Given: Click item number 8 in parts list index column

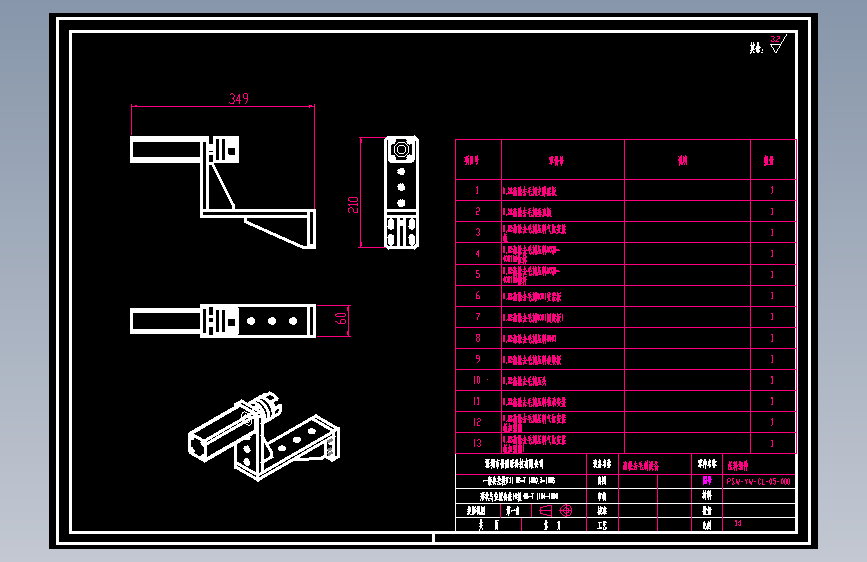Looking at the screenshot, I should 478,338.
